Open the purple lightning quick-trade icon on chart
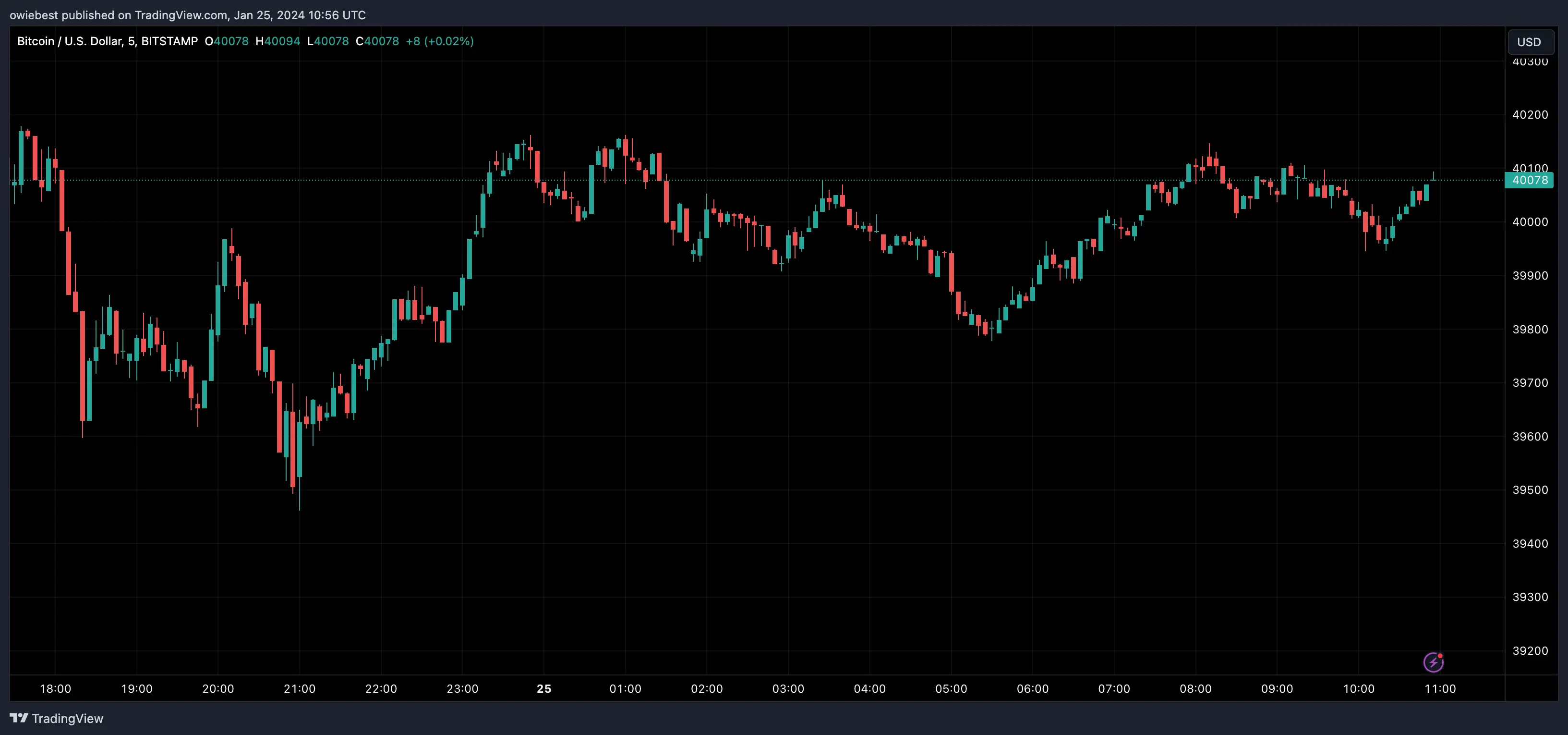 pyautogui.click(x=1434, y=663)
